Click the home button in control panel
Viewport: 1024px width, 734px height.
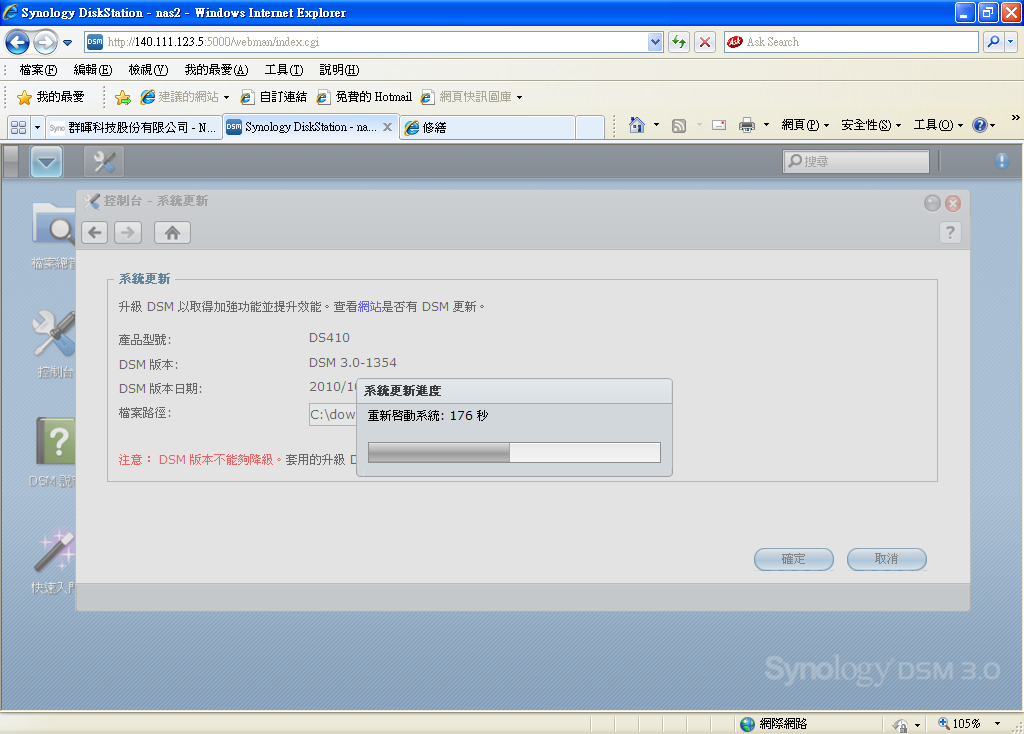[x=172, y=233]
